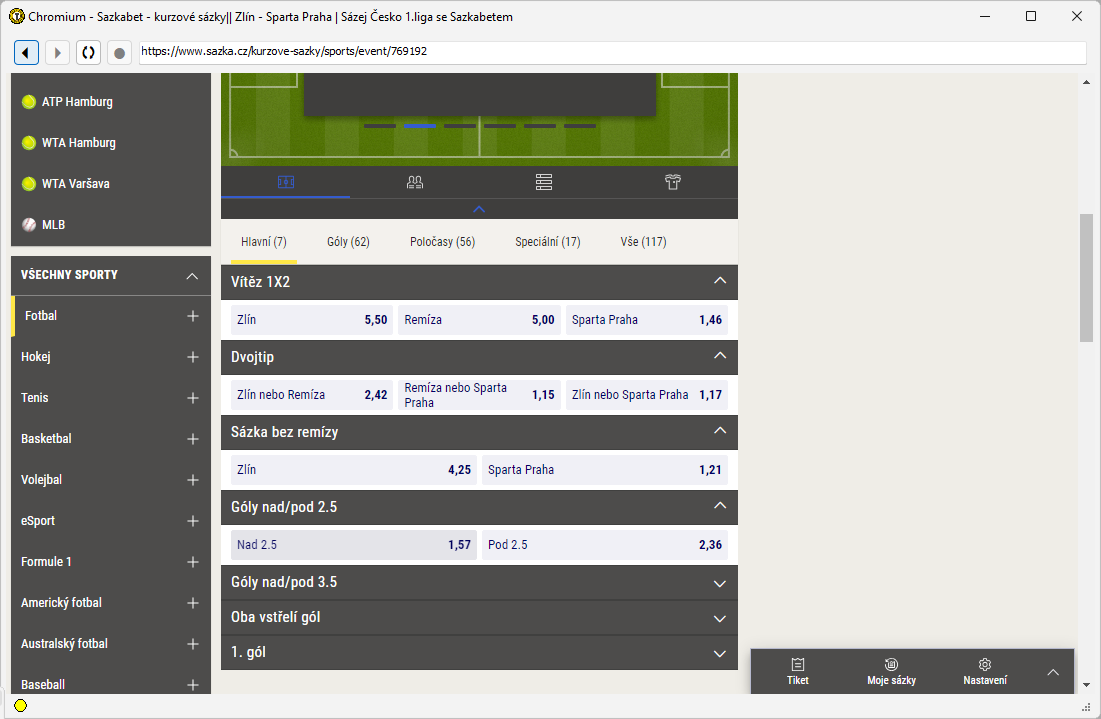1101x719 pixels.
Task: Expand Hokej with its plus icon
Action: pos(192,357)
